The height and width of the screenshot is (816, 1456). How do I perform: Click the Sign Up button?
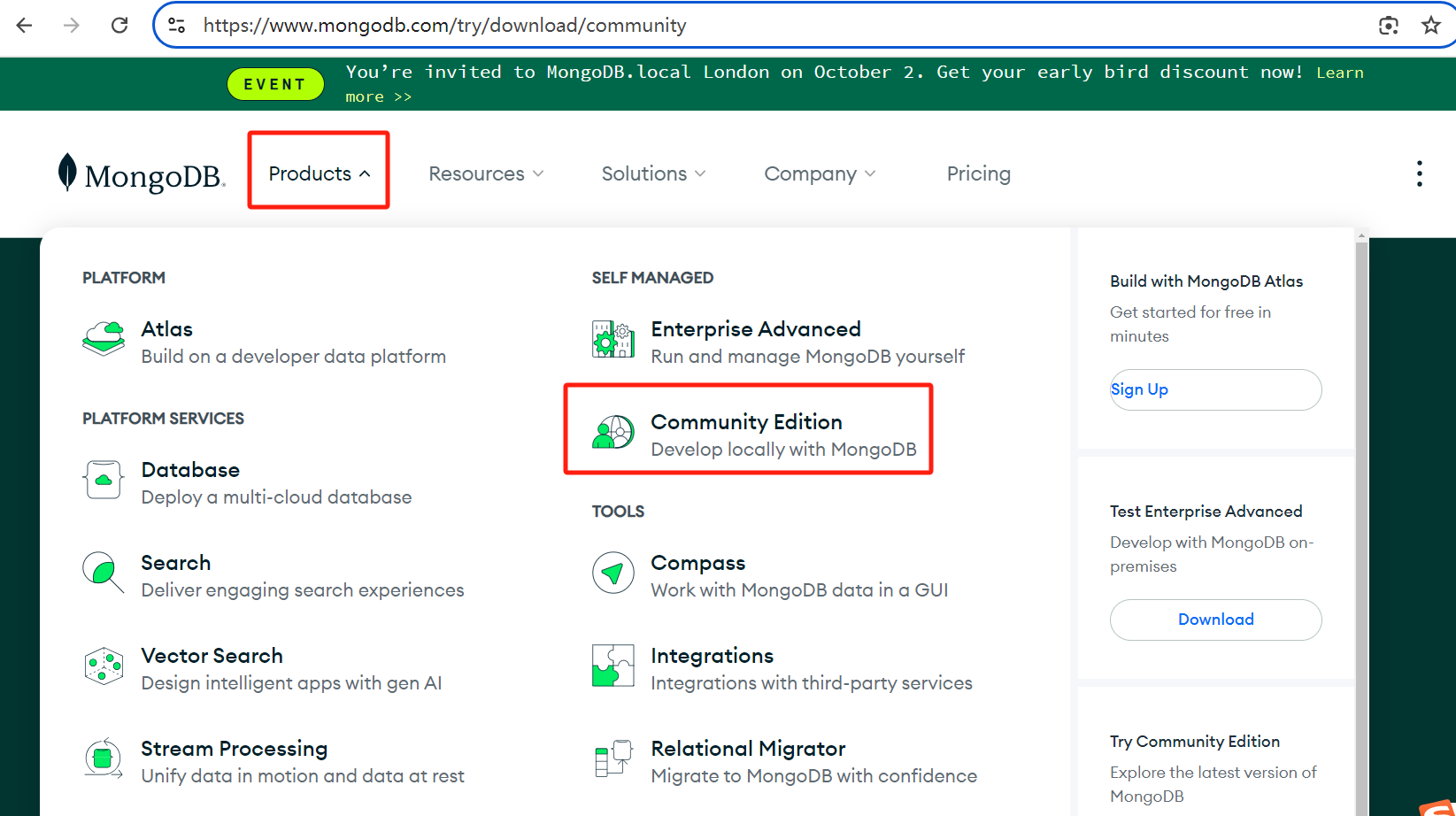click(x=1215, y=389)
